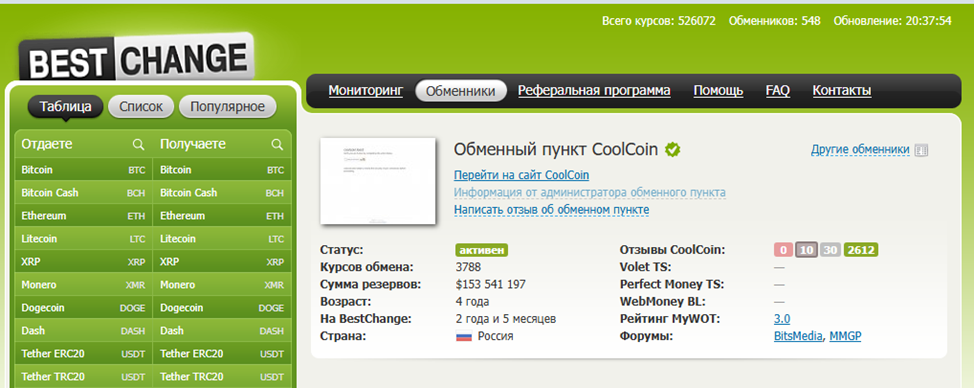Select Обменники in the navigation bar

pos(461,91)
